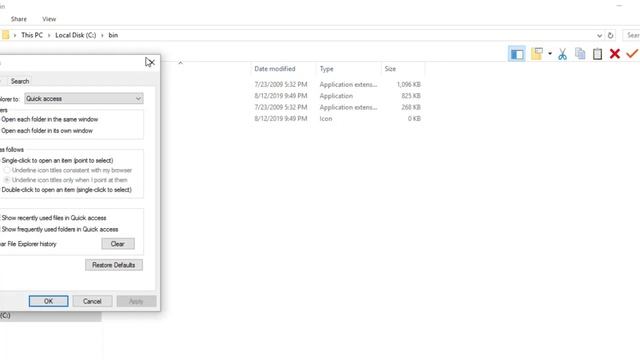The height and width of the screenshot is (360, 640).
Task: Go to Local Disk (C:) breadcrumb
Action: click(76, 35)
